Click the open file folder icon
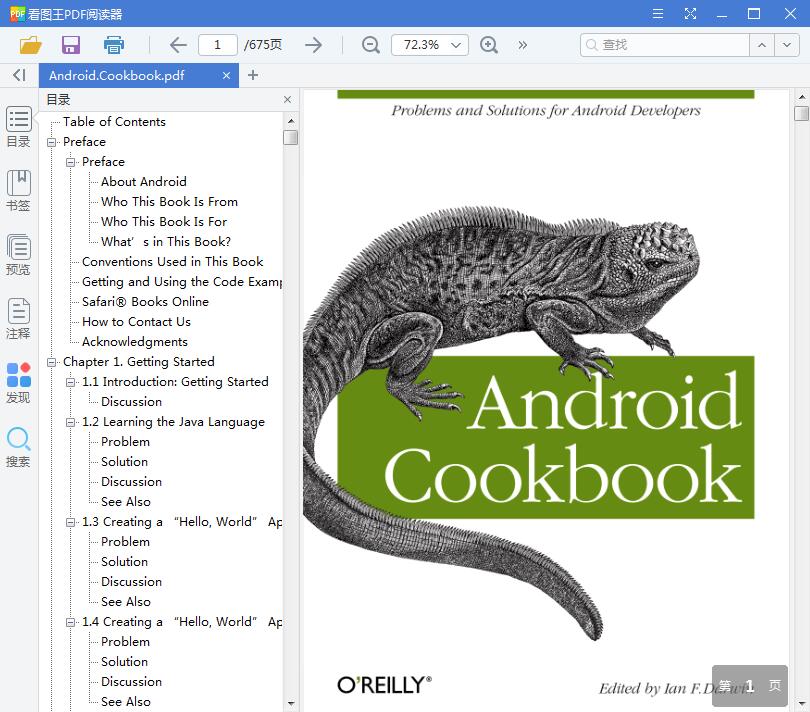 (30, 45)
